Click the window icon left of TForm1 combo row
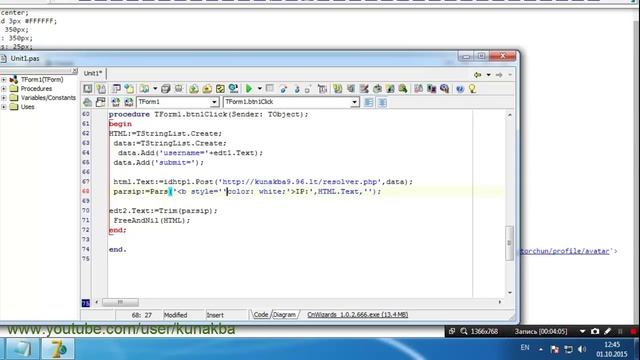 point(100,102)
